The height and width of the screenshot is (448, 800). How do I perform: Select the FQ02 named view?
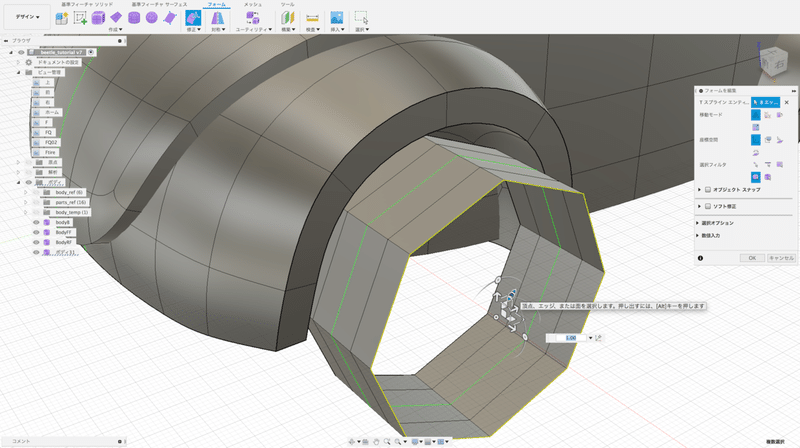click(51, 142)
